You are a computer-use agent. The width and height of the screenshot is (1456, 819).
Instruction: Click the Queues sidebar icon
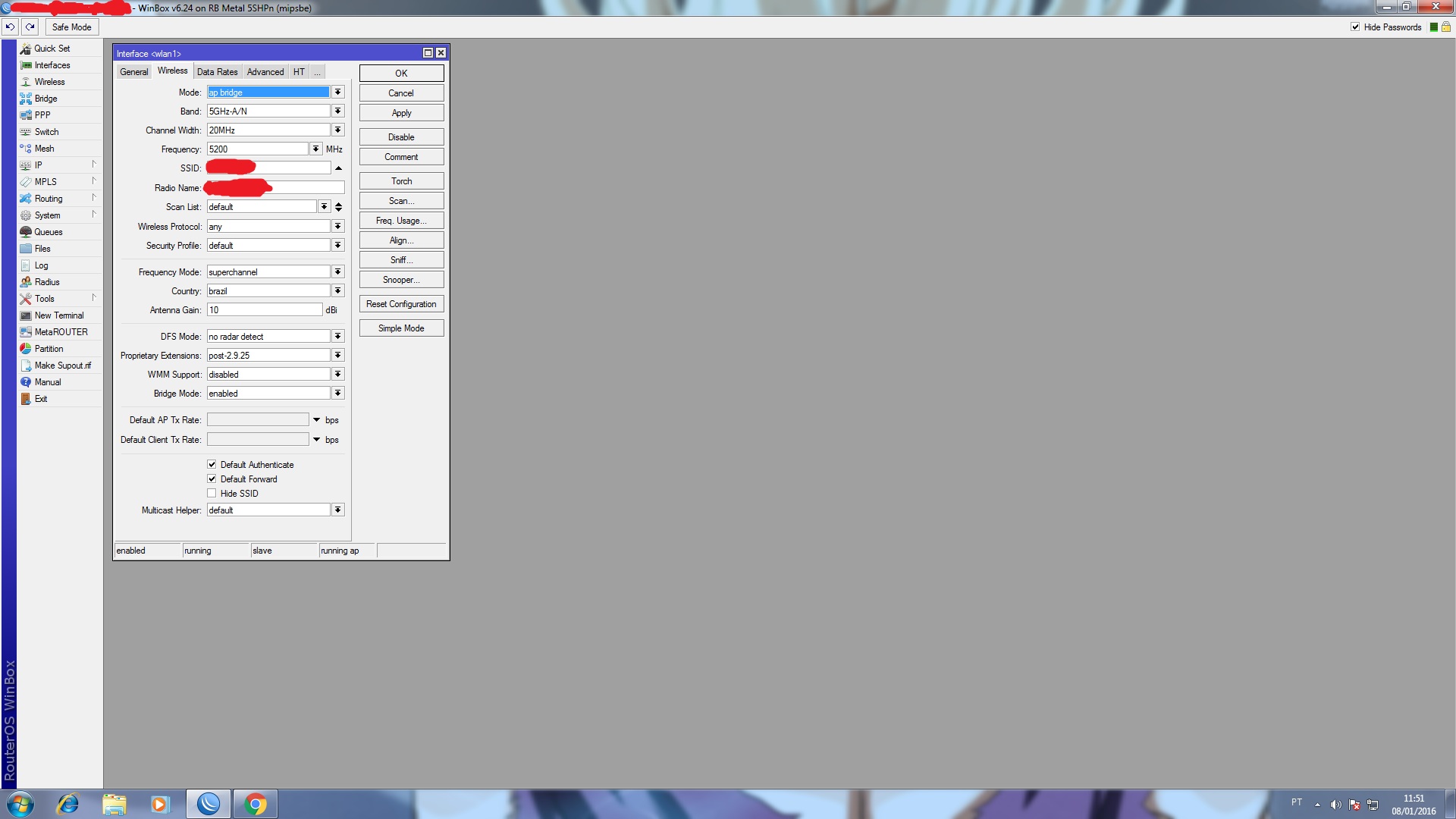[x=26, y=232]
